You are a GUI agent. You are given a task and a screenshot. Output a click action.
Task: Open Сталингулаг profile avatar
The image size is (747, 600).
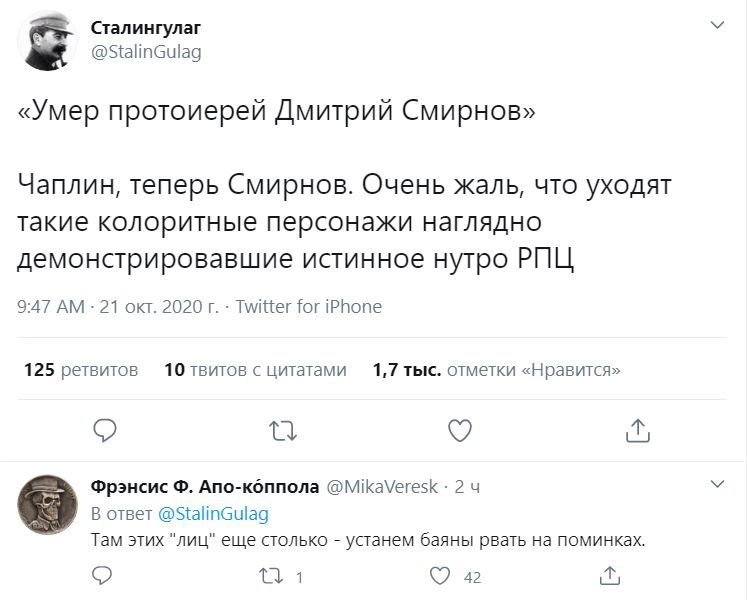tap(49, 41)
